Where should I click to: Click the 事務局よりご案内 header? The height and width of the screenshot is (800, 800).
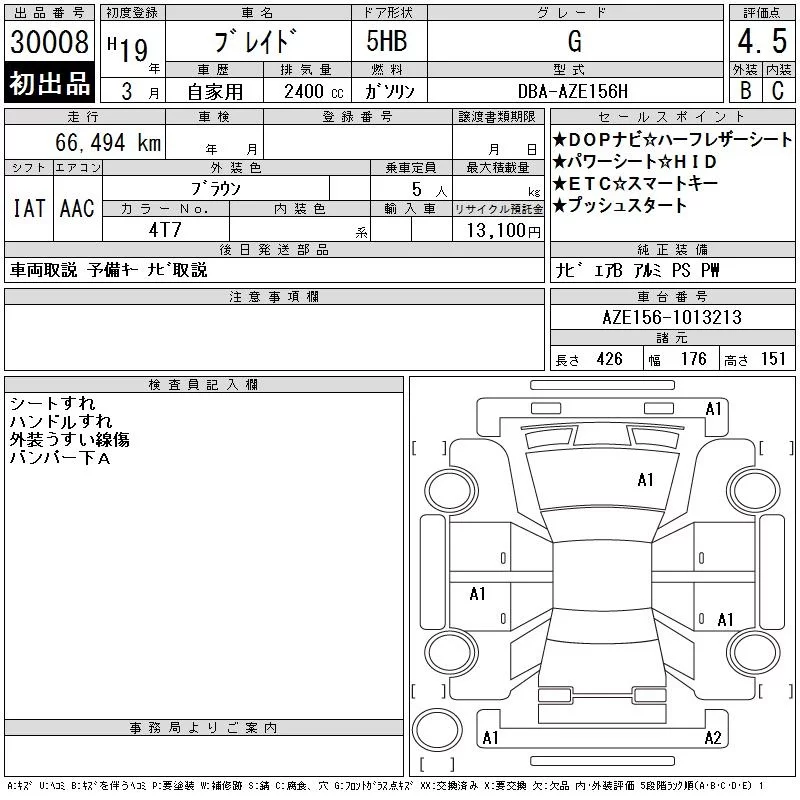pos(203,728)
